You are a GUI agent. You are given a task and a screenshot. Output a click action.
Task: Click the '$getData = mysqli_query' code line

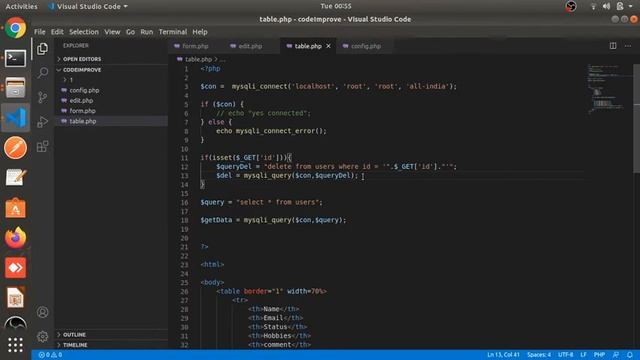tap(273, 220)
